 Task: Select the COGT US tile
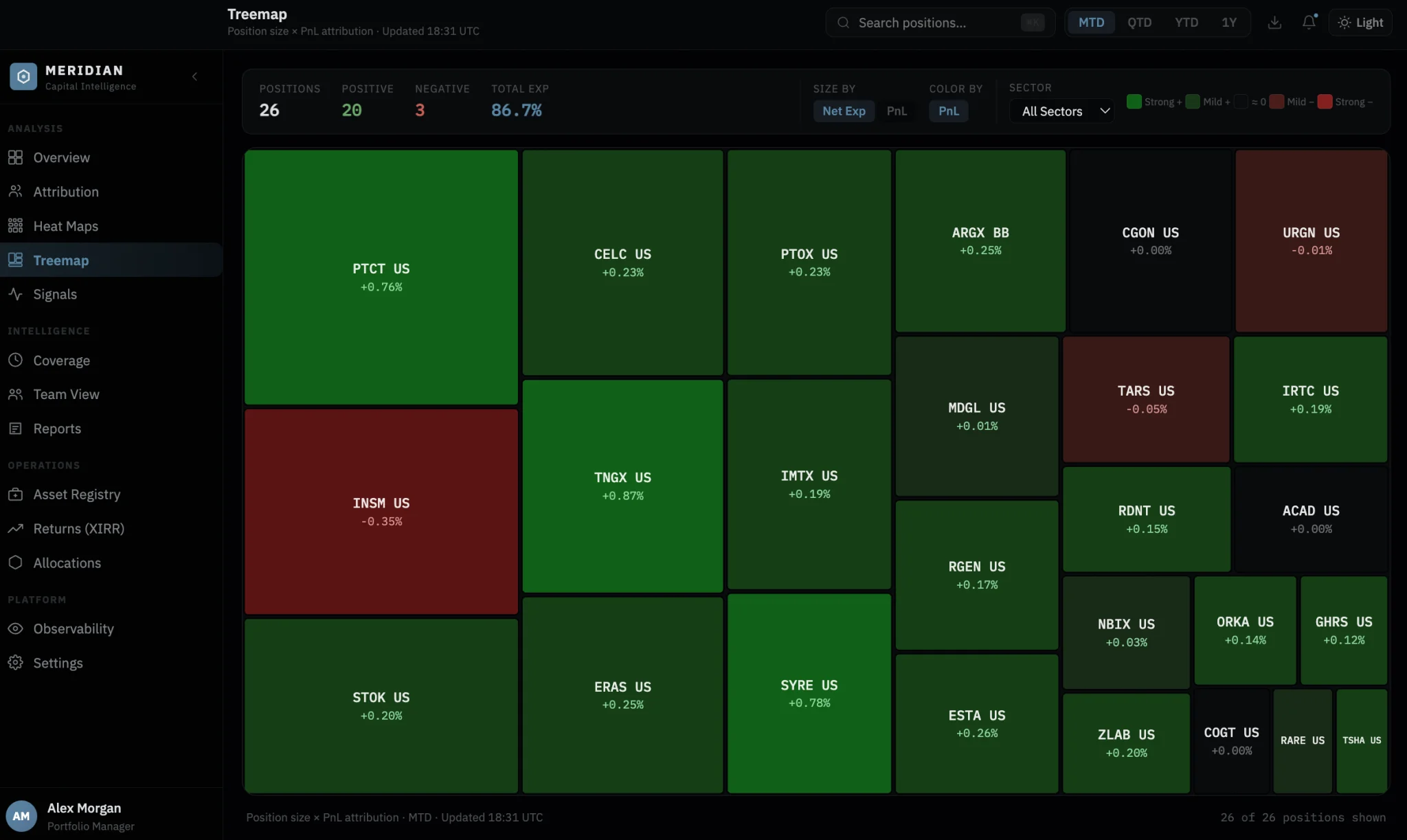coord(1232,741)
